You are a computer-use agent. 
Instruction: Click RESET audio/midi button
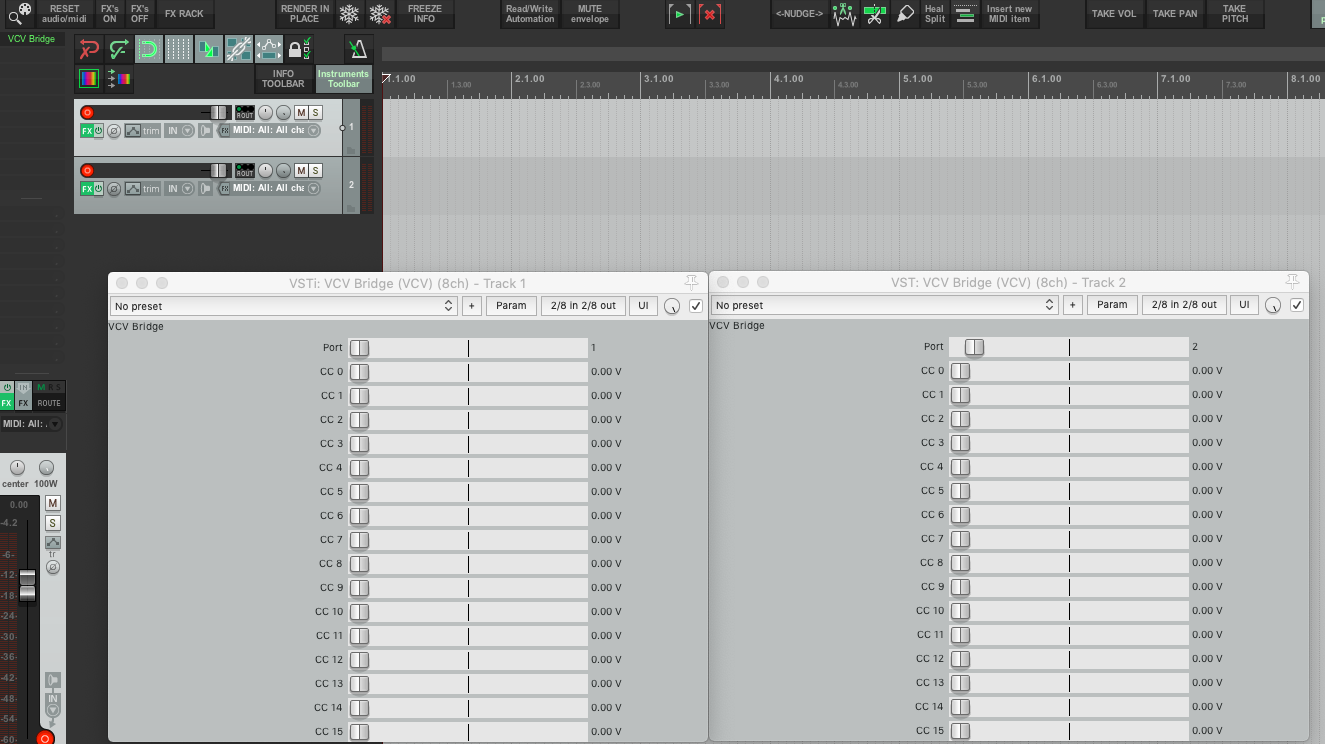[x=64, y=14]
